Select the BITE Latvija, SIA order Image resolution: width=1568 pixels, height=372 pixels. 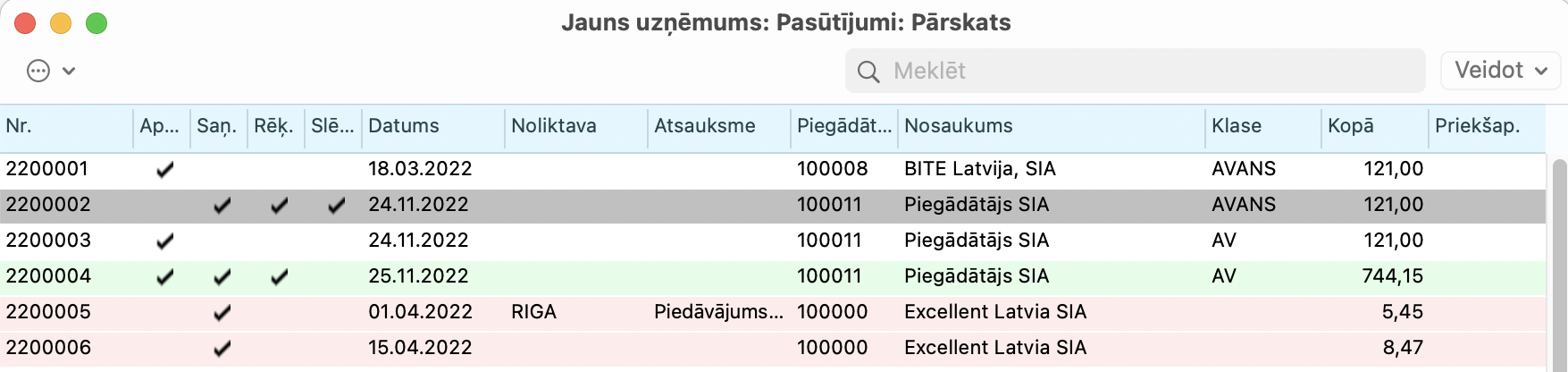(979, 169)
